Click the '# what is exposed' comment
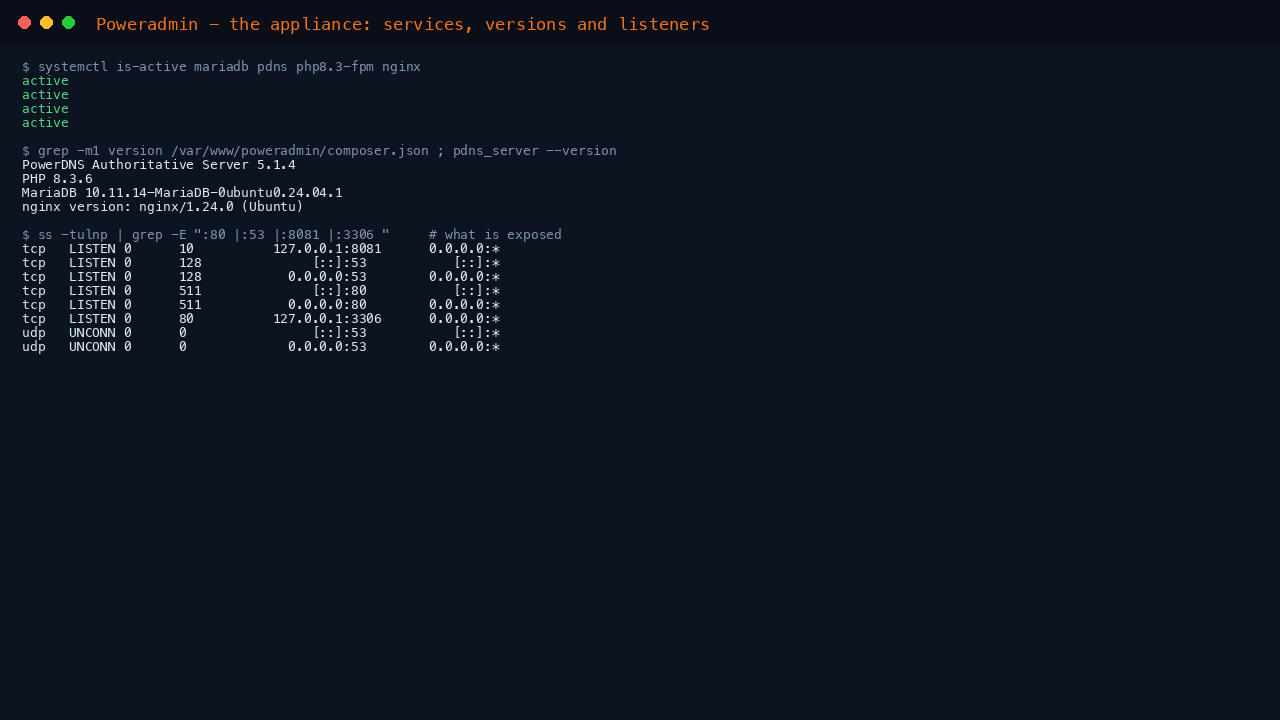This screenshot has height=720, width=1280. coord(495,235)
